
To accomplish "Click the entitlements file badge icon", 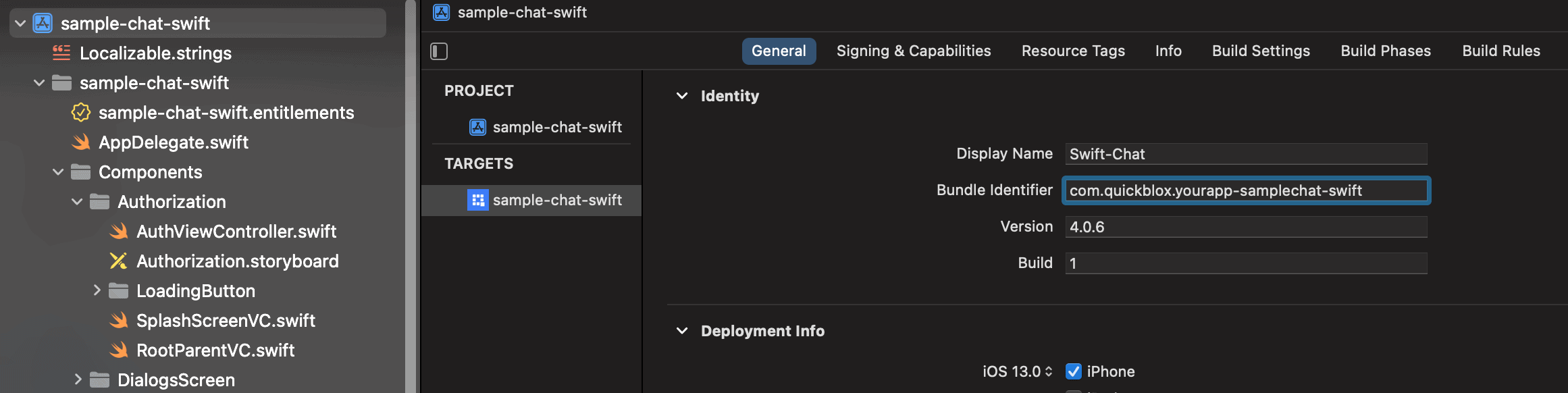I will click(80, 112).
